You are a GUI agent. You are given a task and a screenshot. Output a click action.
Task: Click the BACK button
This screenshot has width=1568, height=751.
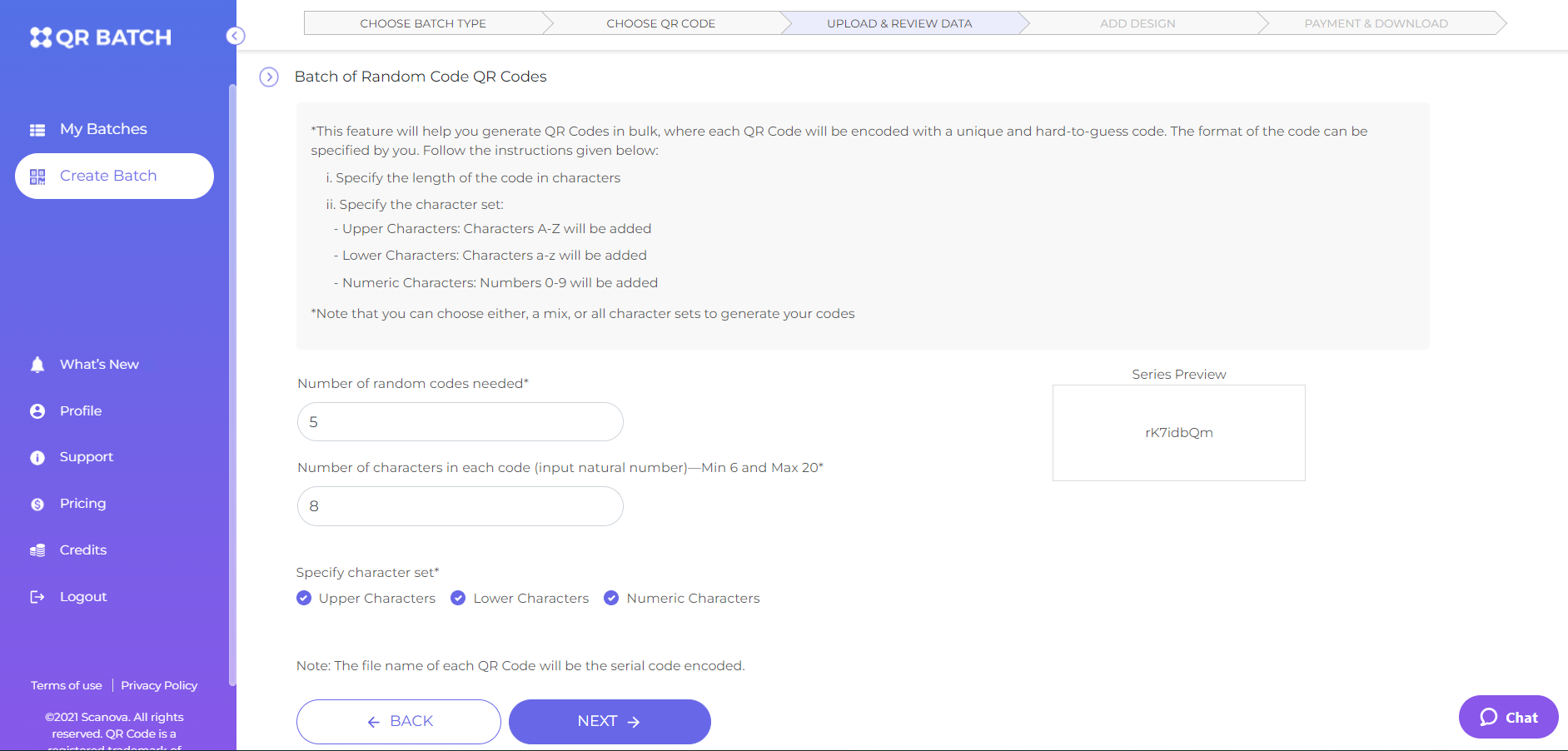(x=399, y=722)
